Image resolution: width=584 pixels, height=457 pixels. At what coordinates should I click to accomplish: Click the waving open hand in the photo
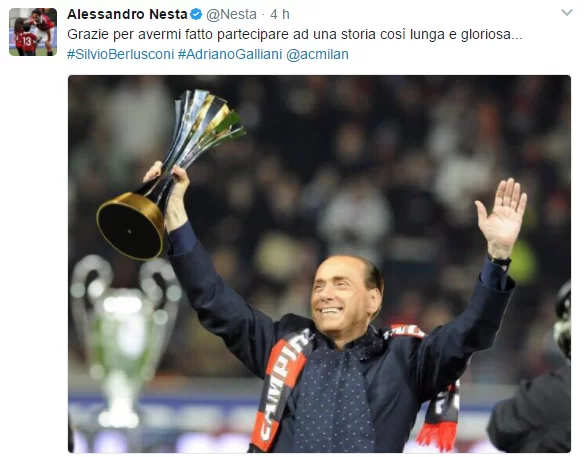pyautogui.click(x=502, y=218)
